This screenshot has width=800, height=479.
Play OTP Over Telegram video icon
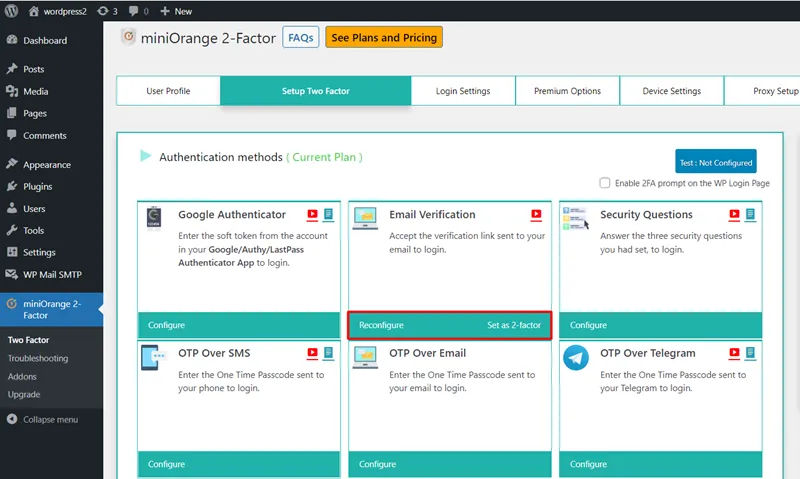[x=734, y=352]
